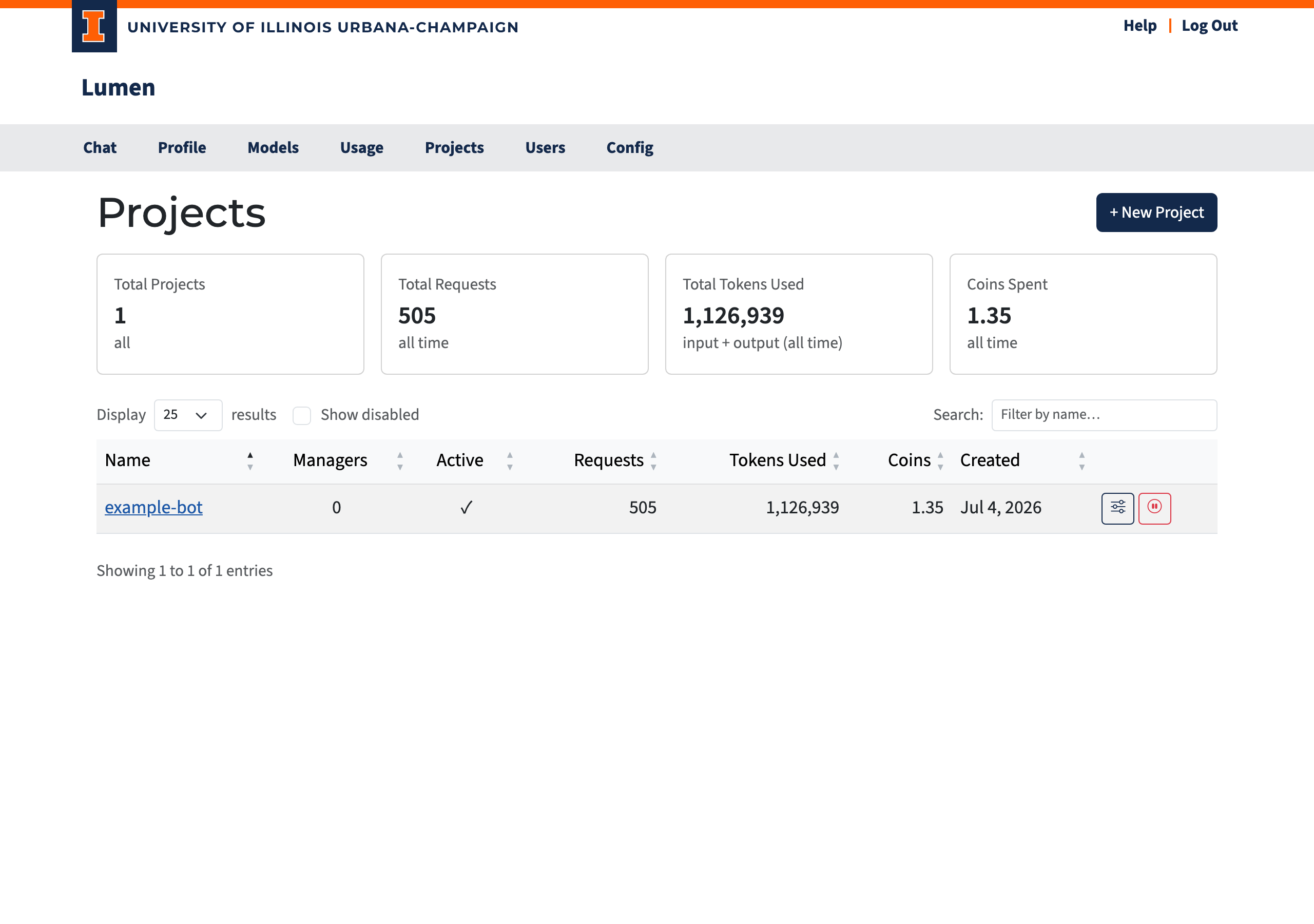Click the Show disabled label text
This screenshot has width=1314, height=924.
tap(370, 414)
